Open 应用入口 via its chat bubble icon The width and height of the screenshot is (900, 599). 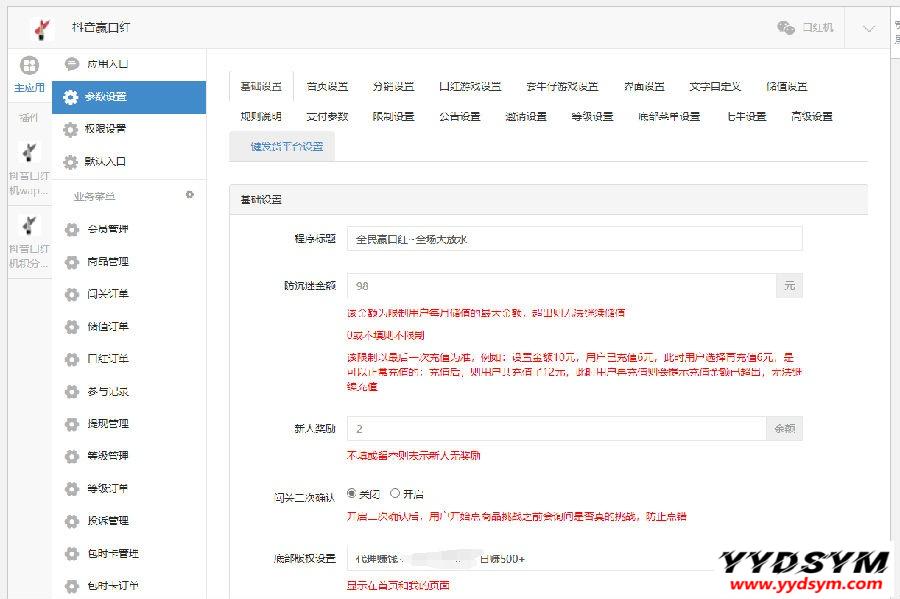click(x=72, y=64)
